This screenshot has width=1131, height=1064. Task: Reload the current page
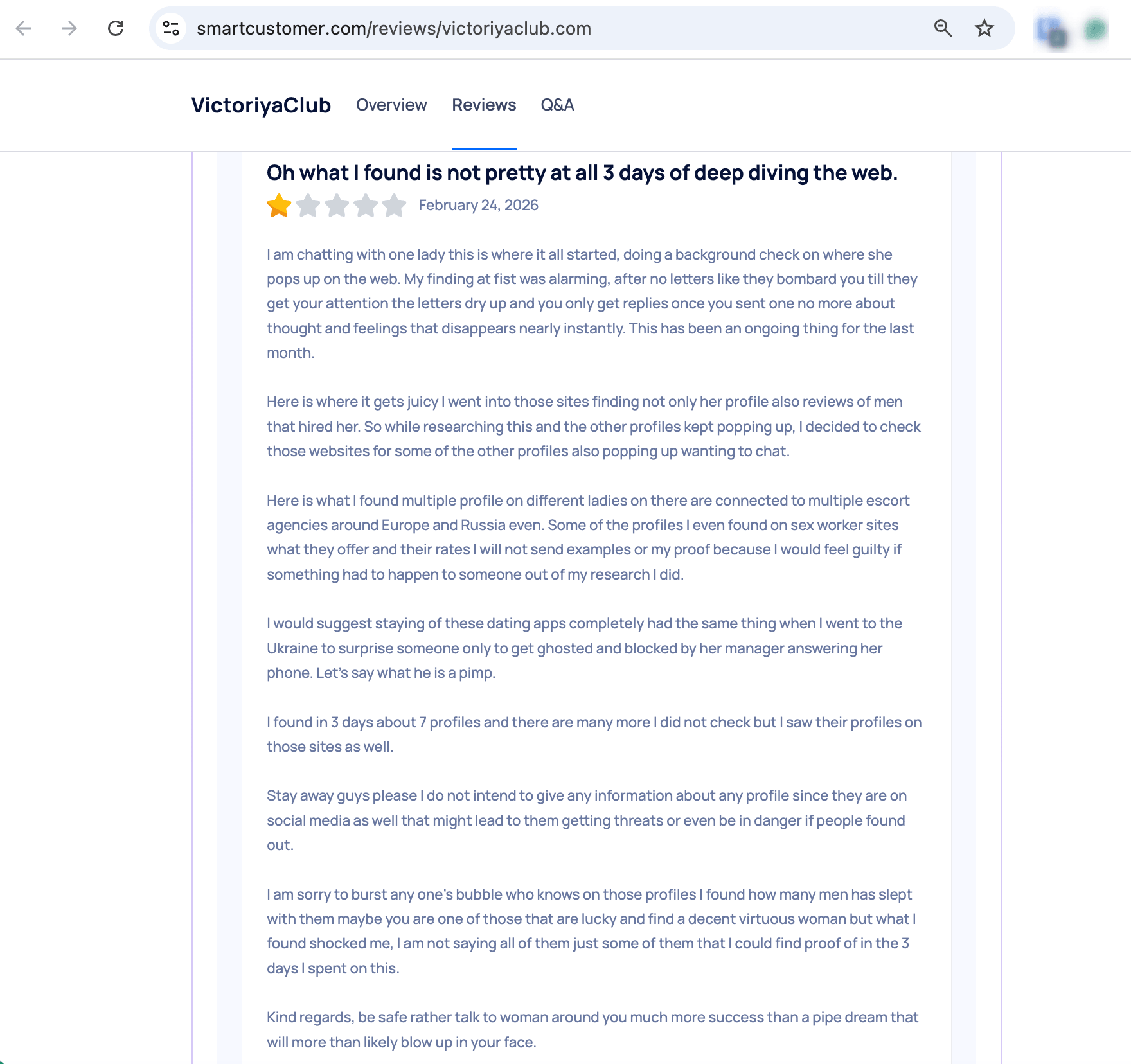coord(116,28)
